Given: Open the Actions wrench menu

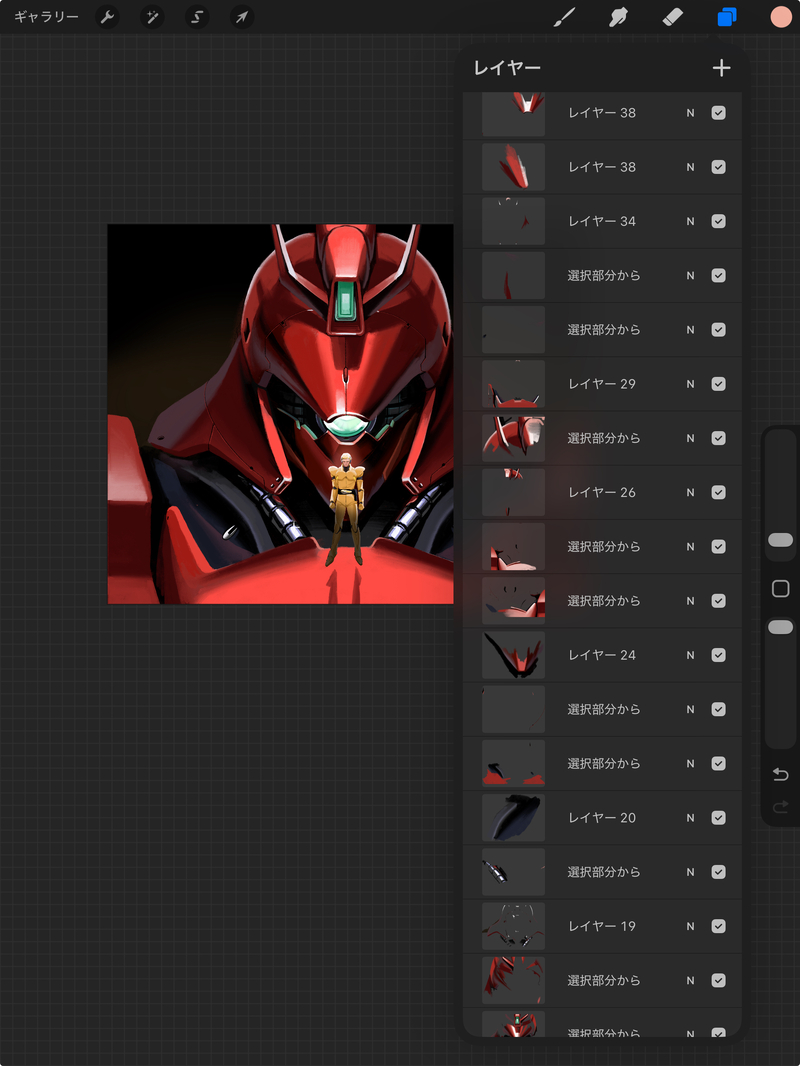Looking at the screenshot, I should [x=107, y=17].
